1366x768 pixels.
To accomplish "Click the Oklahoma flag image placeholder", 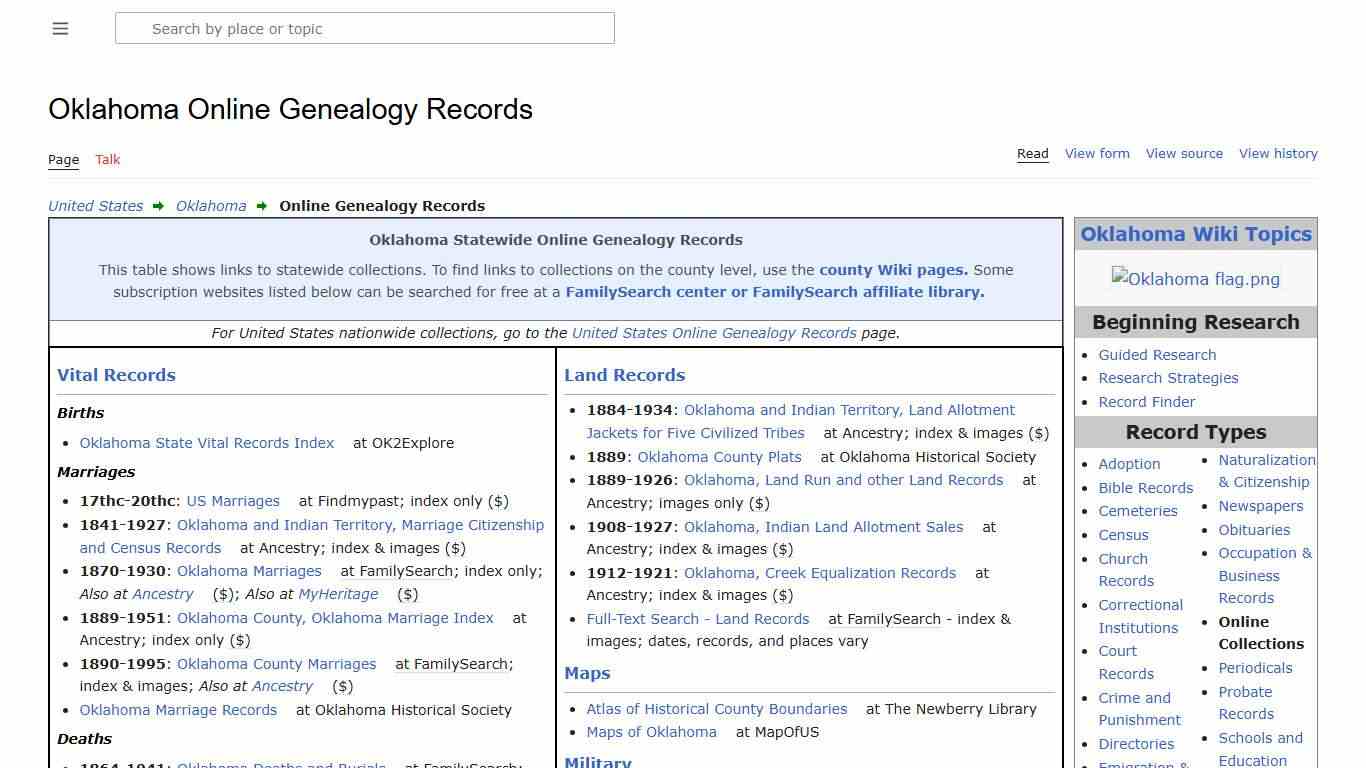I will [1195, 279].
